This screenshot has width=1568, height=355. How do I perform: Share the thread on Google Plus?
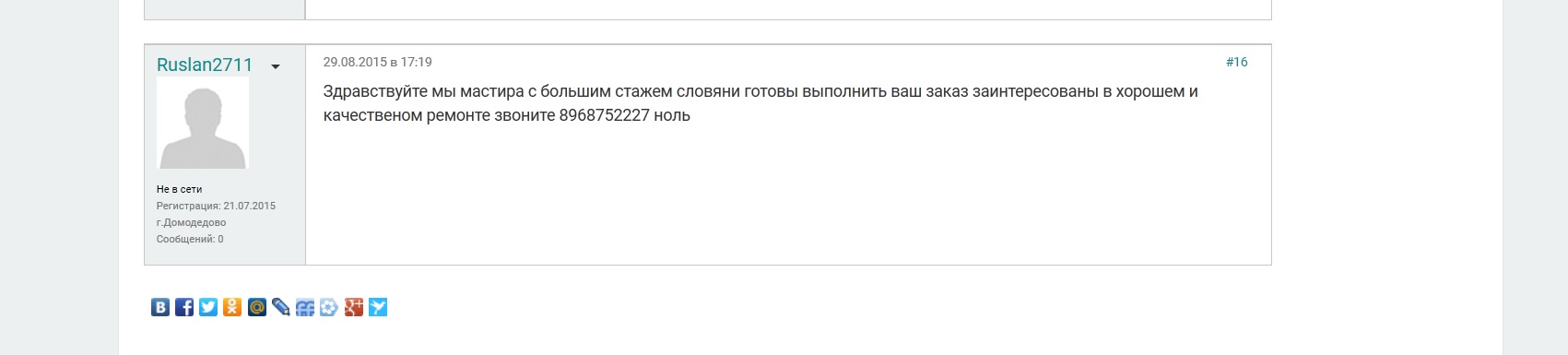pyautogui.click(x=354, y=307)
